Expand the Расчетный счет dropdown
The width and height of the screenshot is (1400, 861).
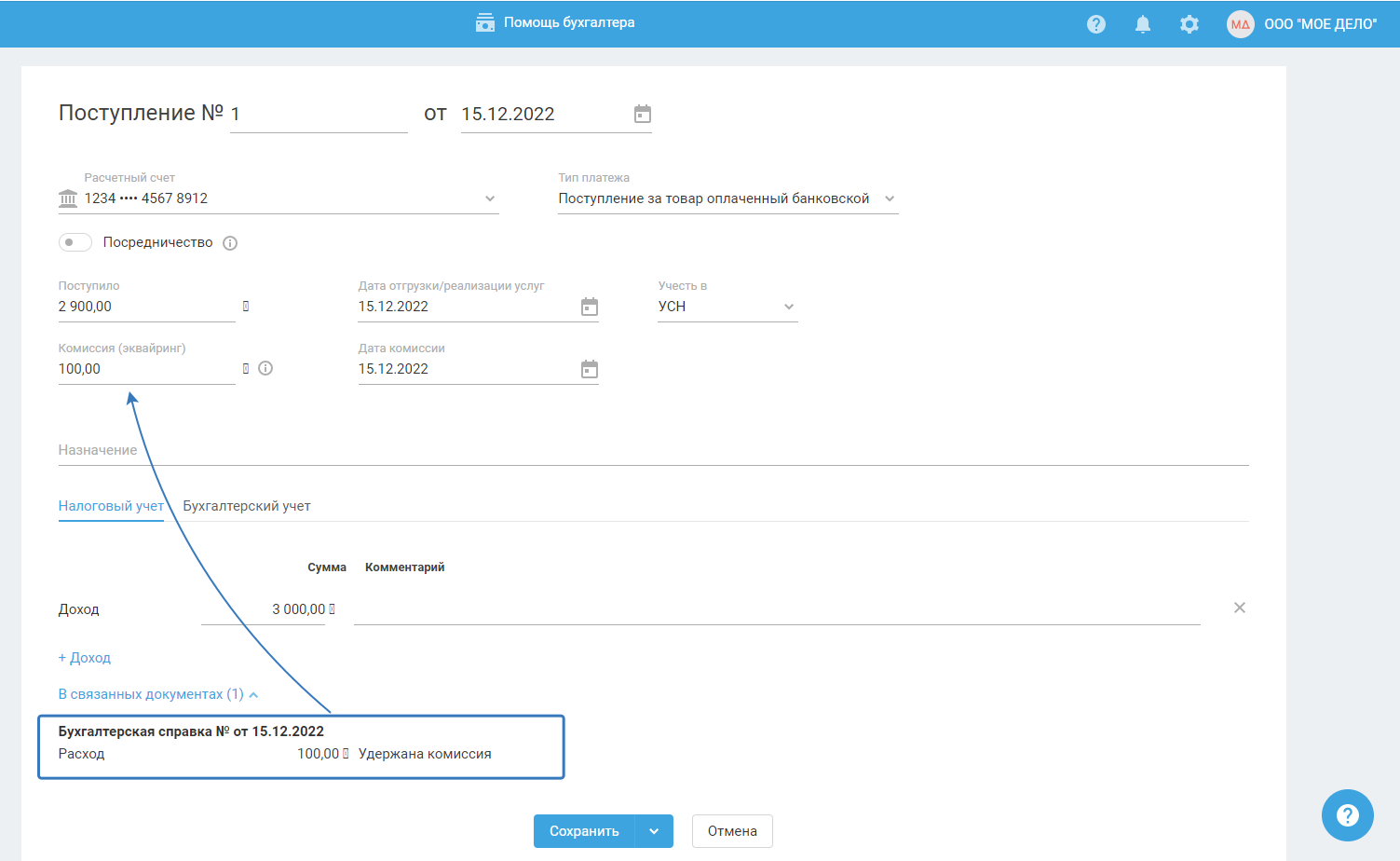[x=490, y=198]
